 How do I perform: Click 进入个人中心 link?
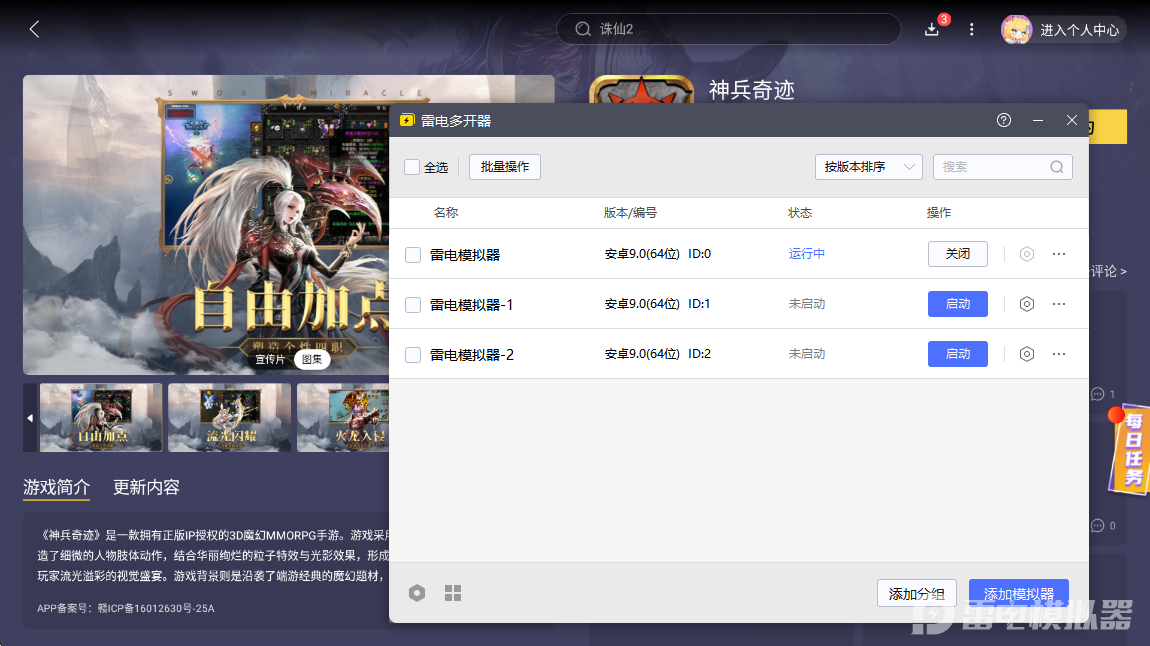pos(1080,30)
